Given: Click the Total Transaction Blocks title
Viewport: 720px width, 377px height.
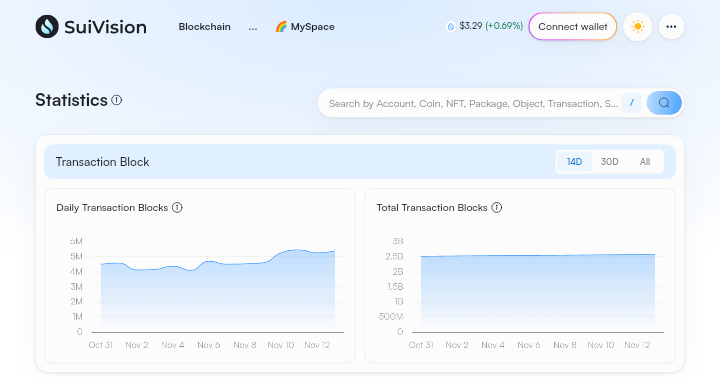Looking at the screenshot, I should tap(432, 208).
